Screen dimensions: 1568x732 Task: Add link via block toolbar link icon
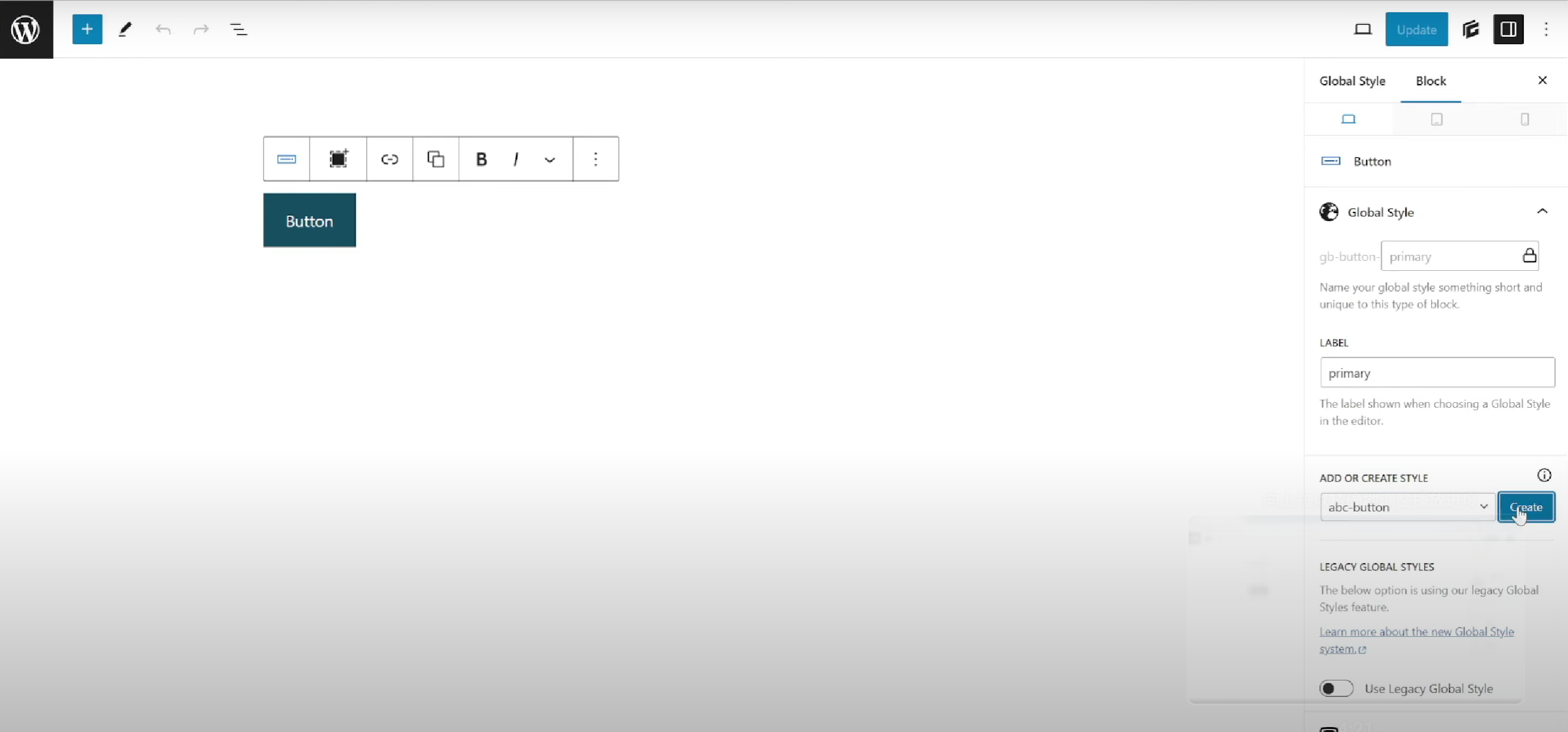[389, 160]
